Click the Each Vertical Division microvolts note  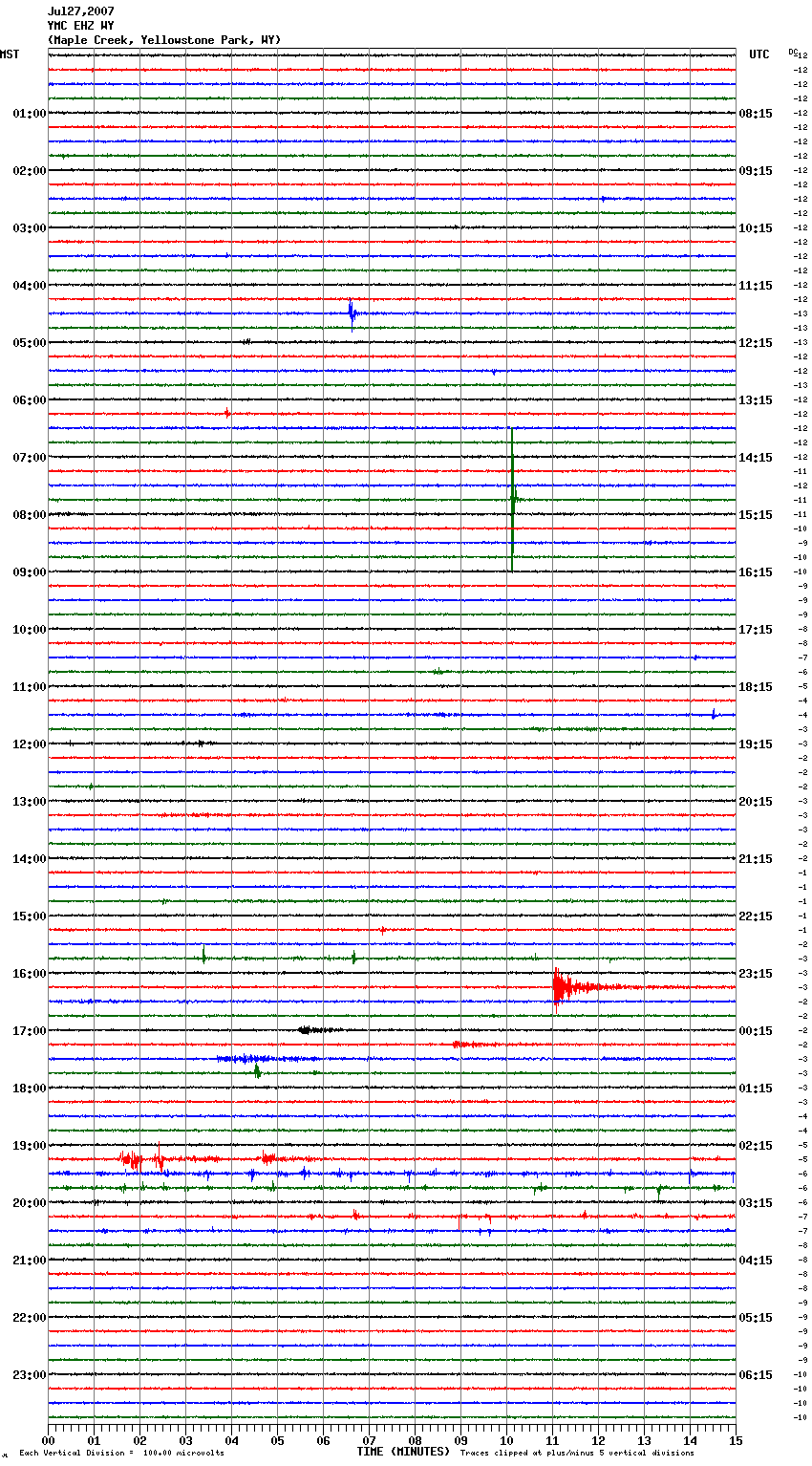[121, 1454]
